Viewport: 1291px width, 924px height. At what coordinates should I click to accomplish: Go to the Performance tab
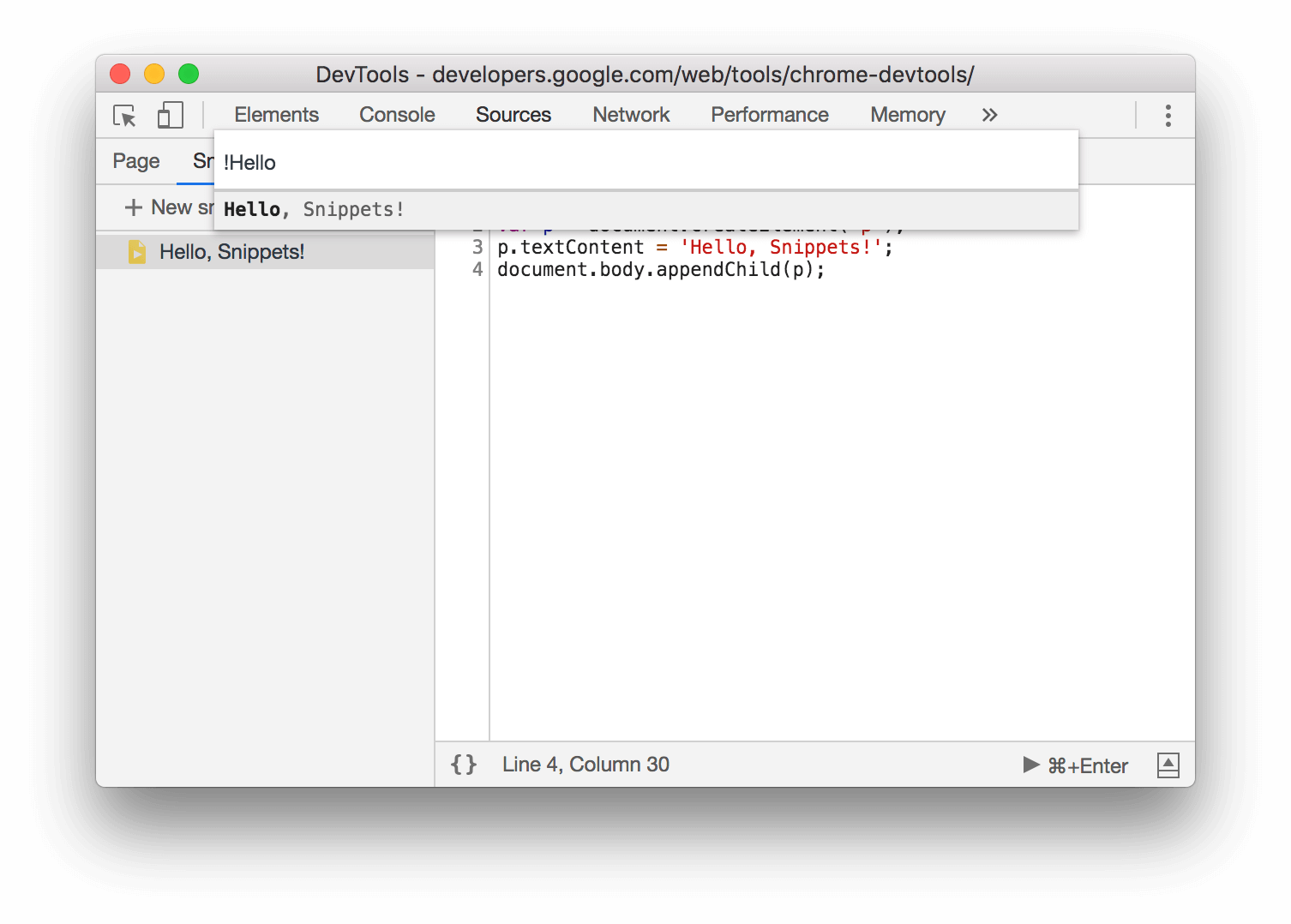770,115
